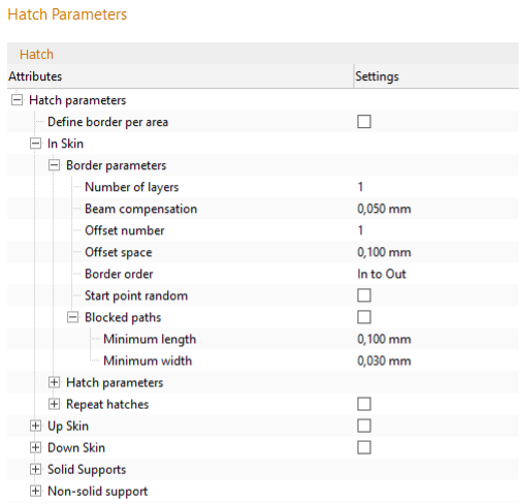Enable Define border per area checkbox
Screen dimensions: 520x504
point(364,122)
